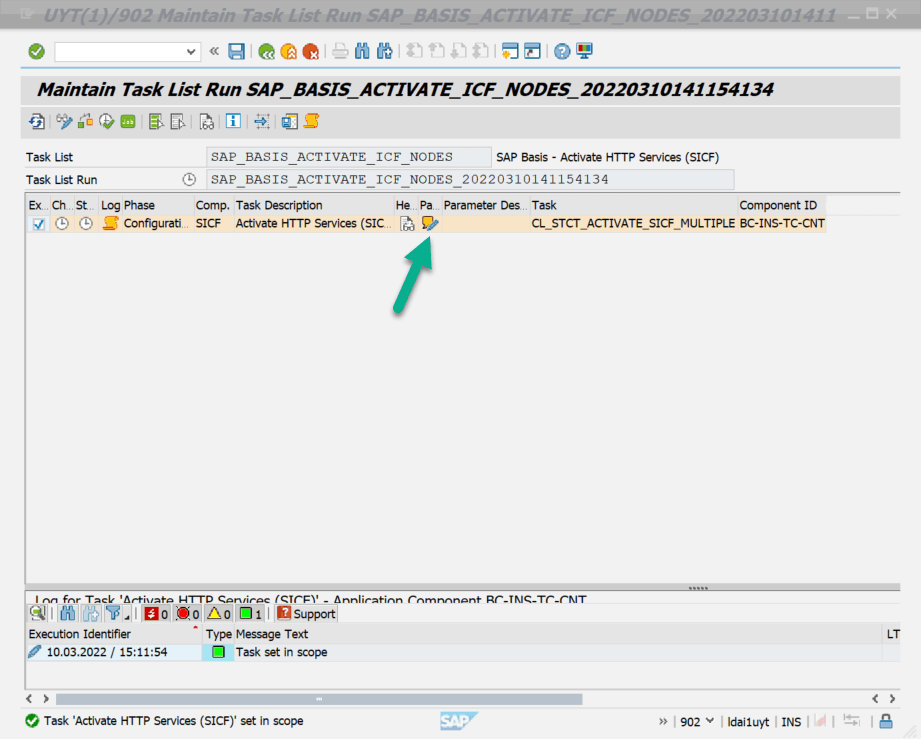Click the Find binoculars icon in top toolbar
This screenshot has height=739, width=921.
362,52
